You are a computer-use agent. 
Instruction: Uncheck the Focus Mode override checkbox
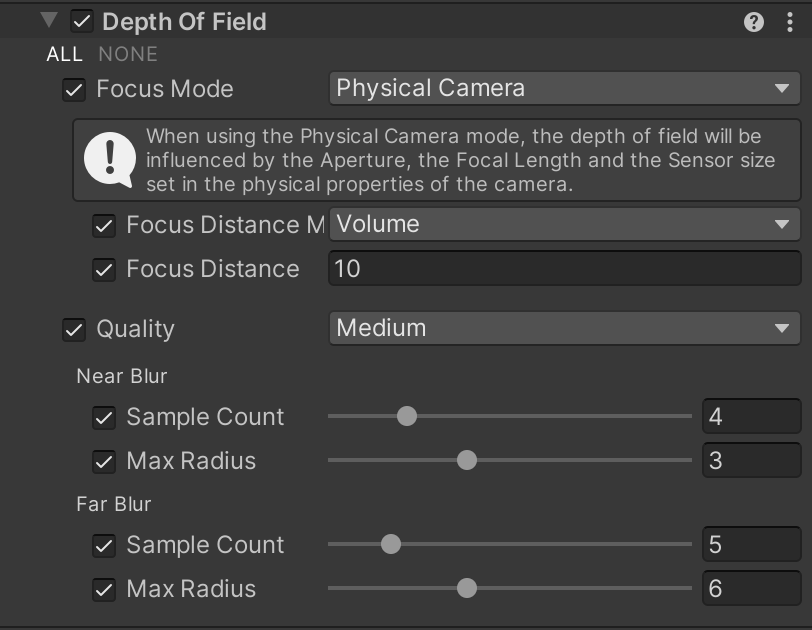coord(74,89)
